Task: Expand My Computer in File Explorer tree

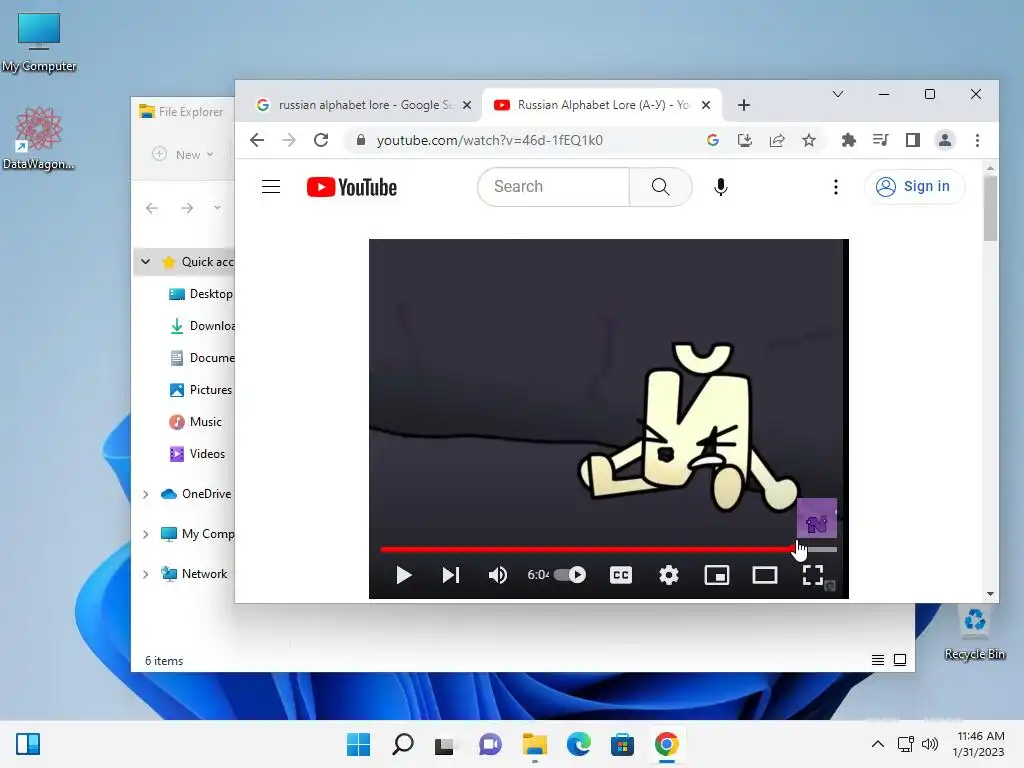Action: 146,534
